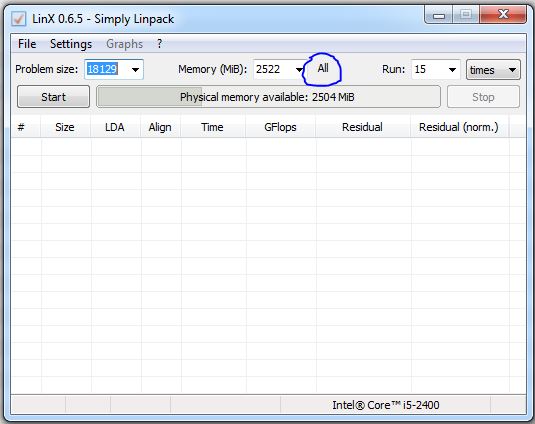Minimize the LinX window
The height and width of the screenshot is (424, 535).
click(439, 15)
